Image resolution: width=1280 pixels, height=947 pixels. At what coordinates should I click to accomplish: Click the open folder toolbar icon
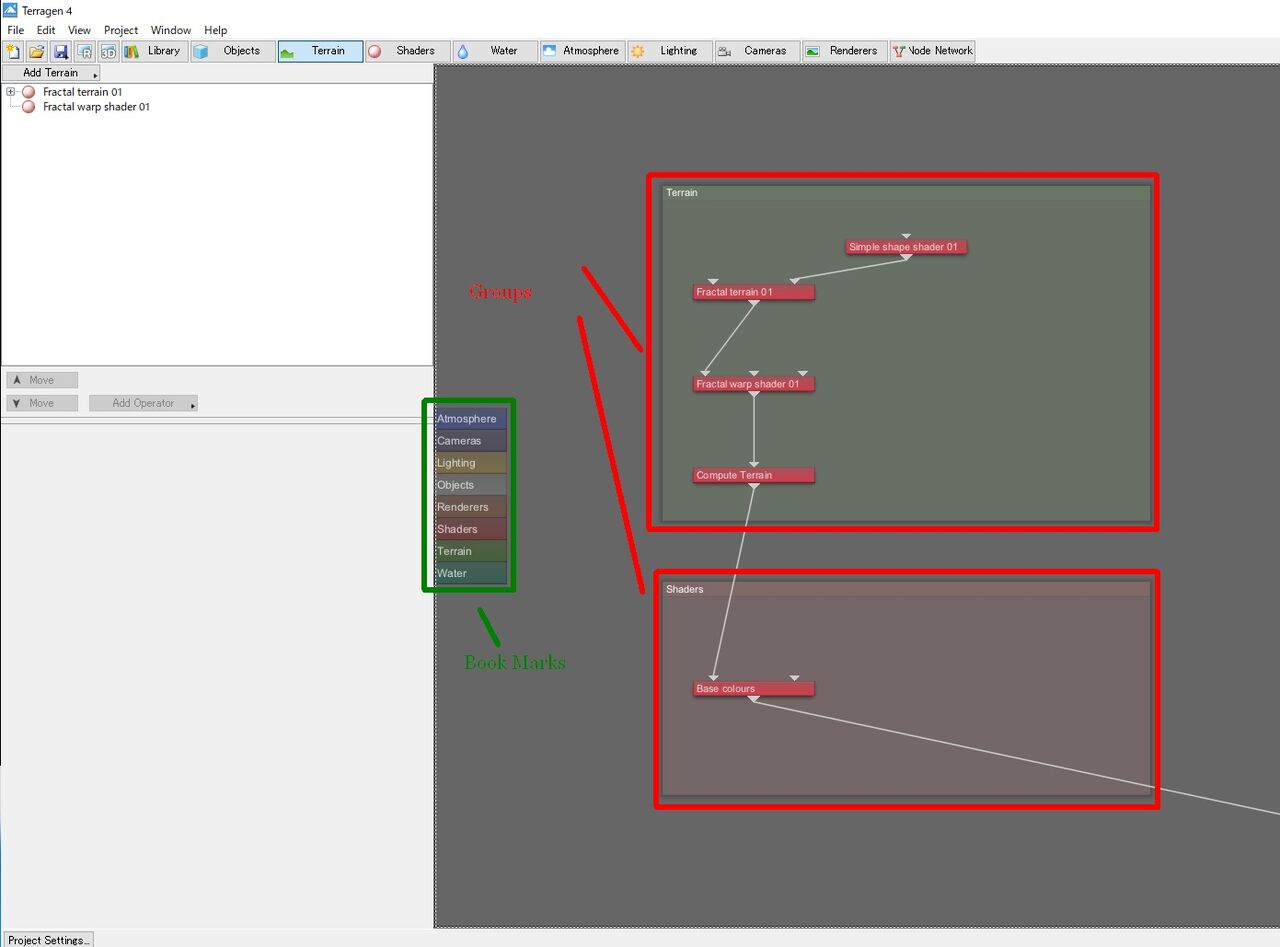click(37, 51)
